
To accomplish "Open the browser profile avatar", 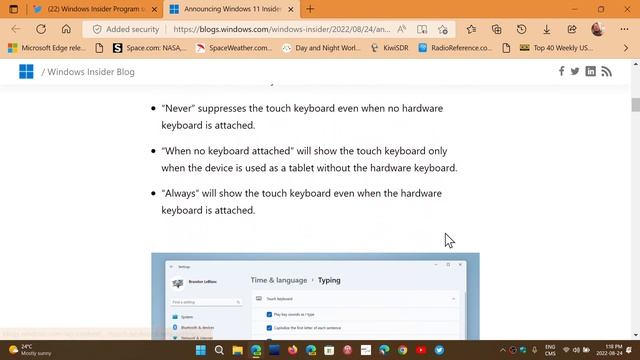I will [598, 29].
